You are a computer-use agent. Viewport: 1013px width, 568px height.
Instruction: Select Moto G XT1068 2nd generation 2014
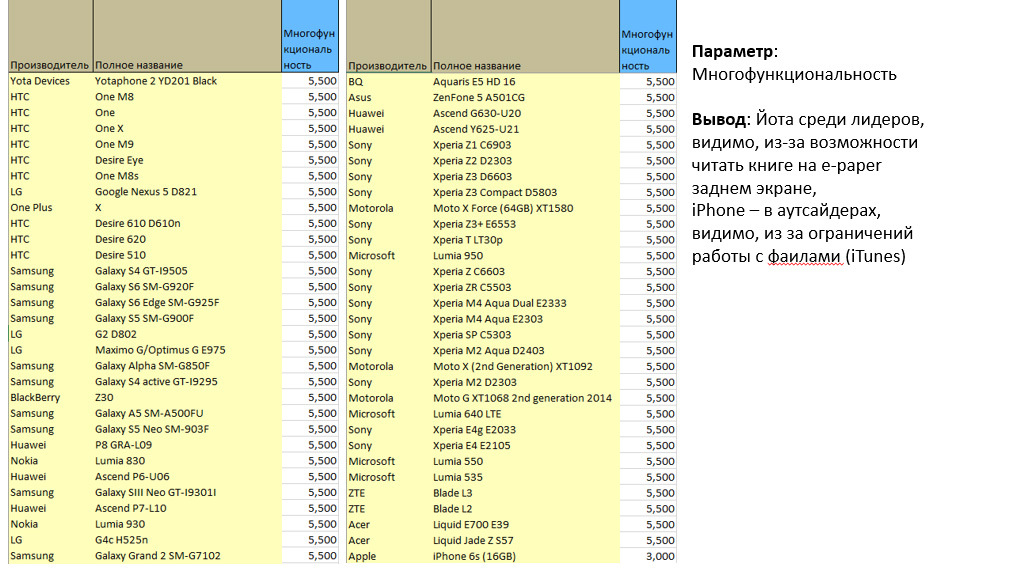pyautogui.click(x=525, y=398)
